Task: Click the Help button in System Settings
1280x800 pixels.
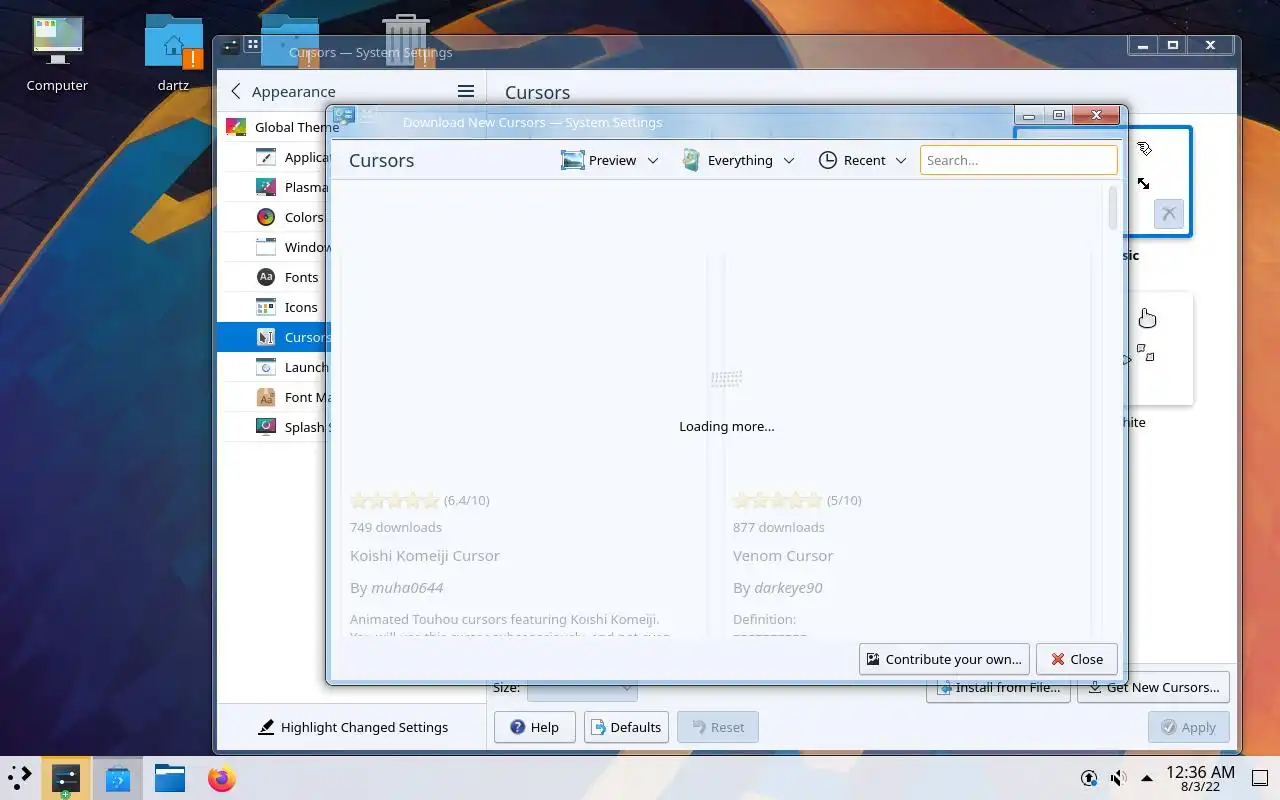Action: pos(534,727)
